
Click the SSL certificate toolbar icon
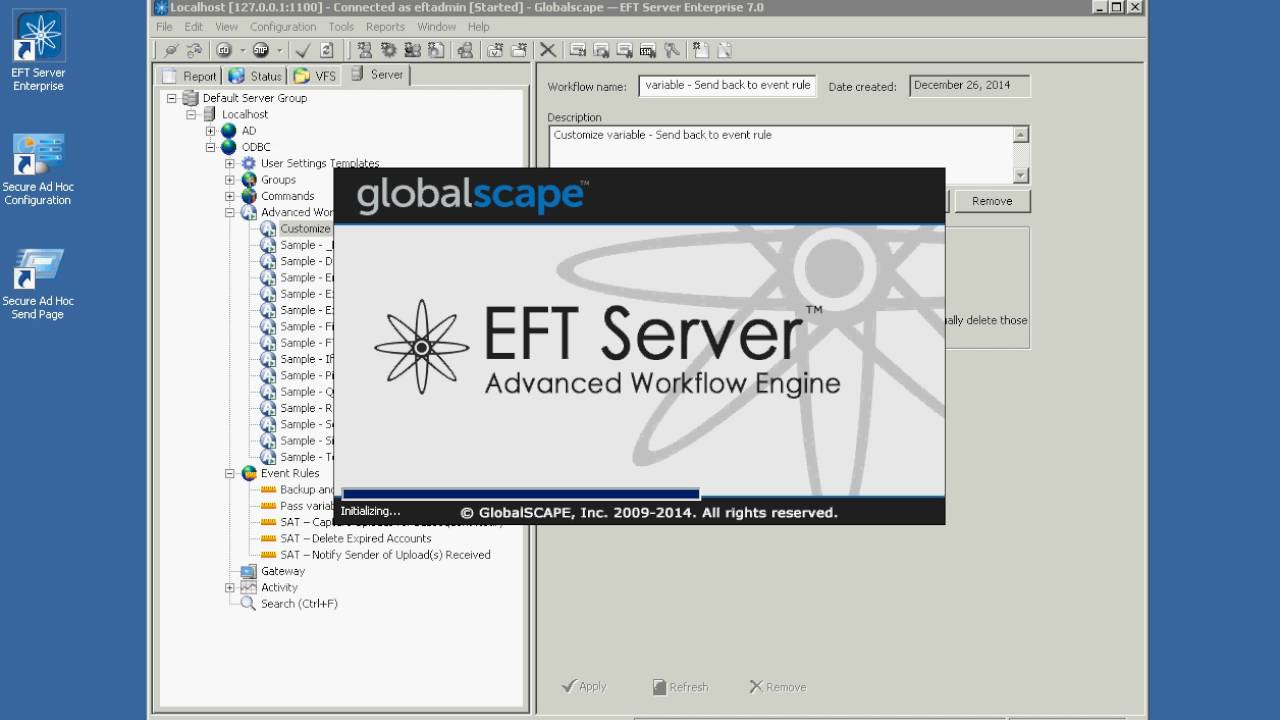(x=648, y=50)
